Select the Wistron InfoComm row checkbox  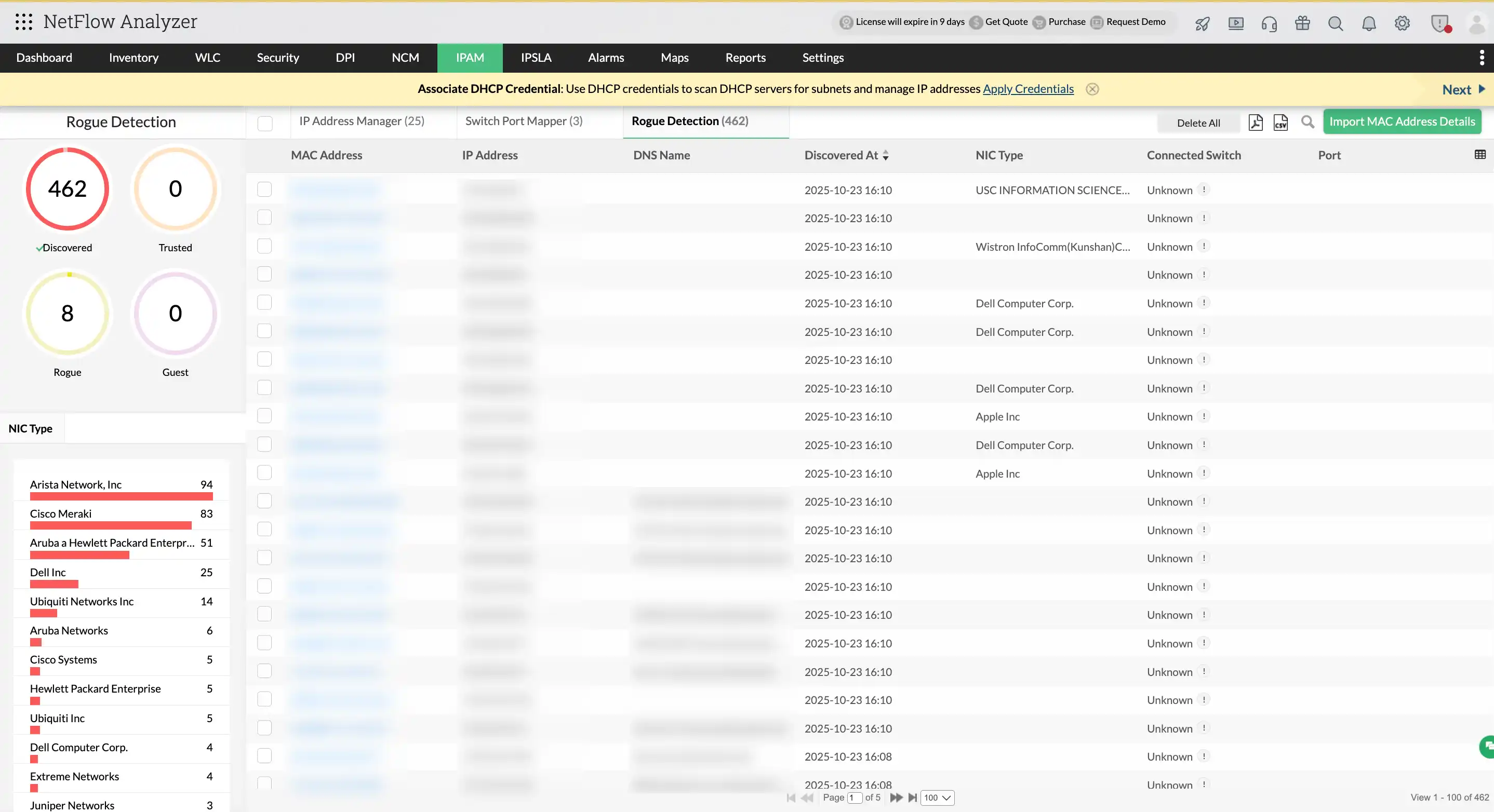[x=264, y=246]
